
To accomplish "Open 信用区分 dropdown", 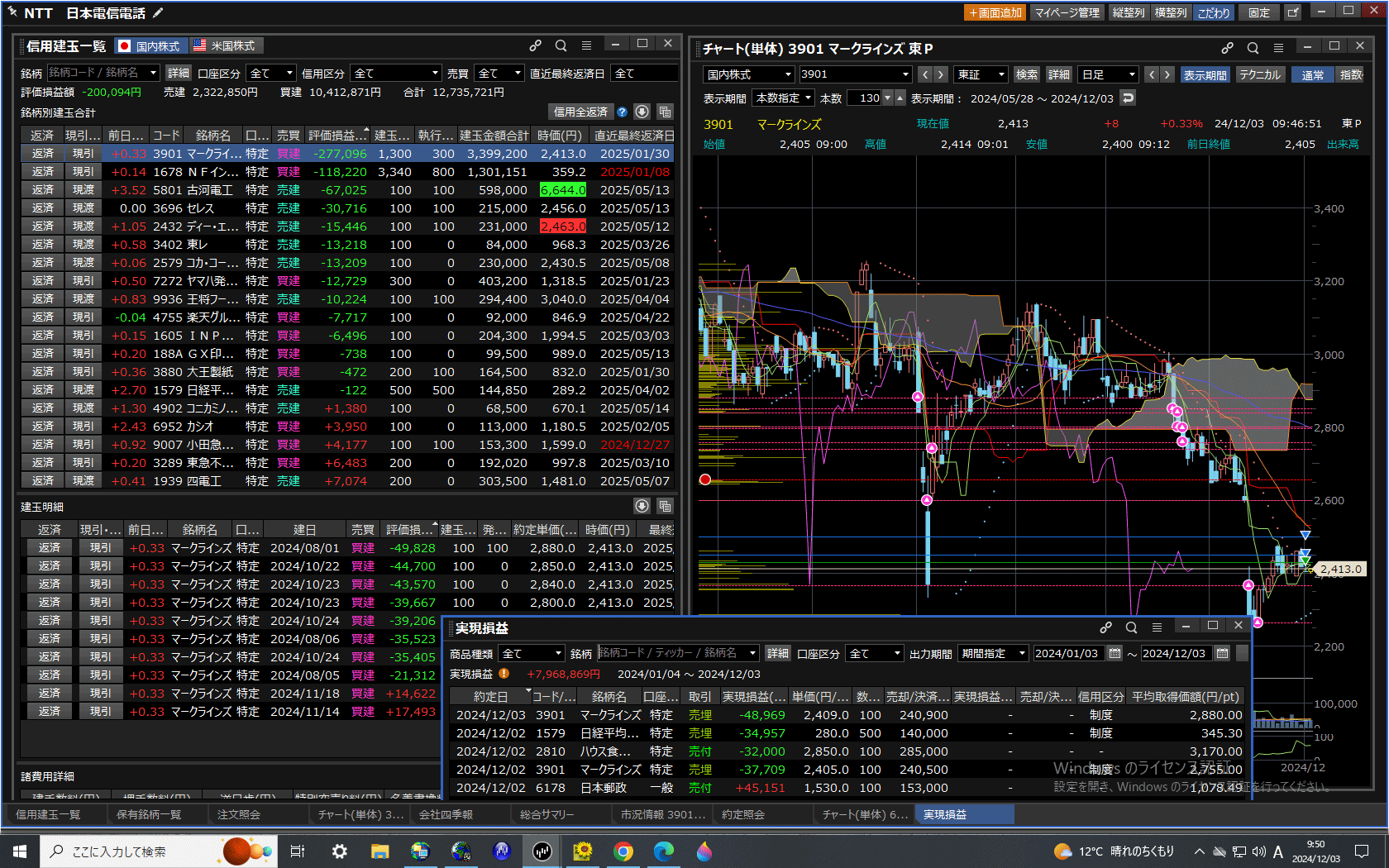I will click(x=397, y=73).
